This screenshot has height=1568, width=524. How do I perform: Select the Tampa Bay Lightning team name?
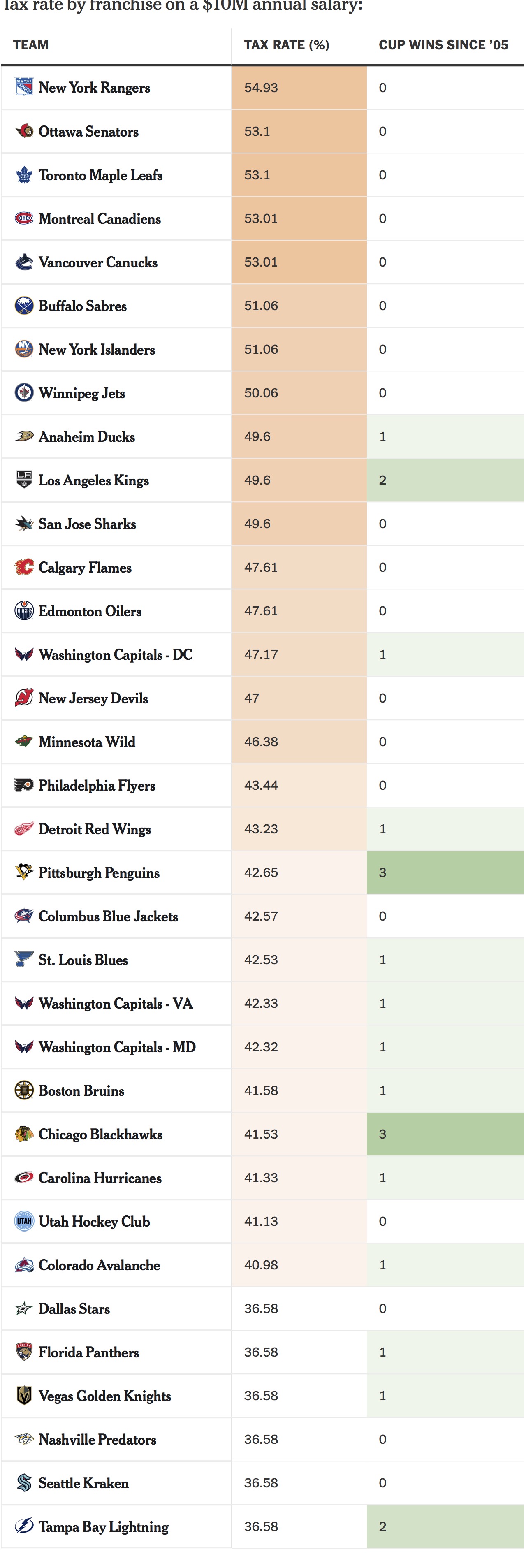pyautogui.click(x=104, y=1526)
